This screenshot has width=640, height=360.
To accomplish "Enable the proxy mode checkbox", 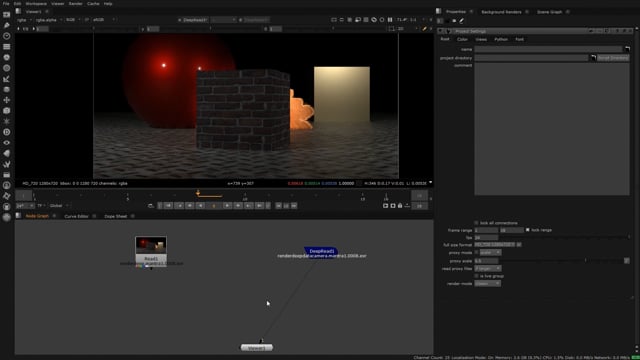I will tap(476, 252).
